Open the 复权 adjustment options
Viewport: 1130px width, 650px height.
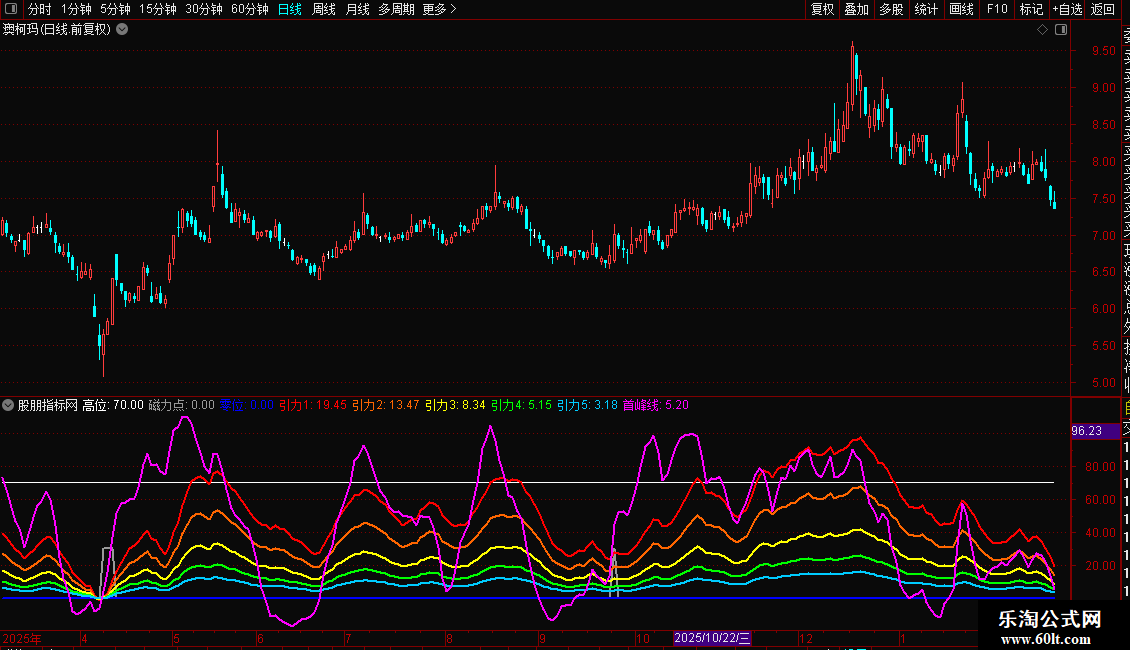point(822,9)
